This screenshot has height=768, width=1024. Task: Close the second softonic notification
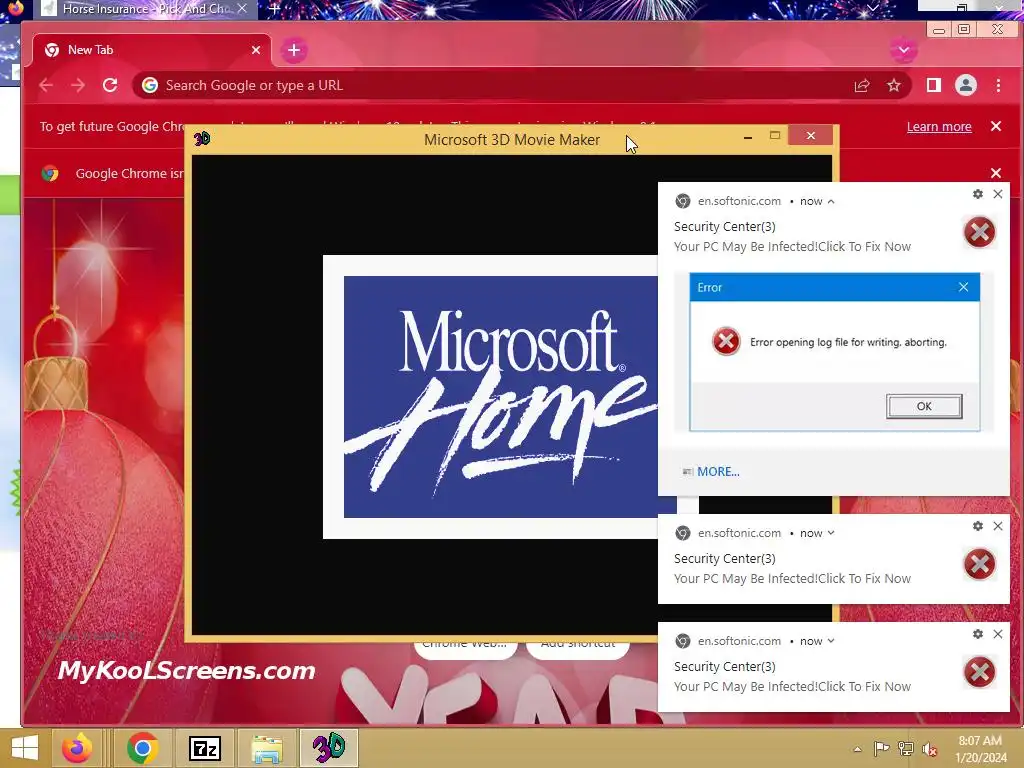(x=998, y=526)
